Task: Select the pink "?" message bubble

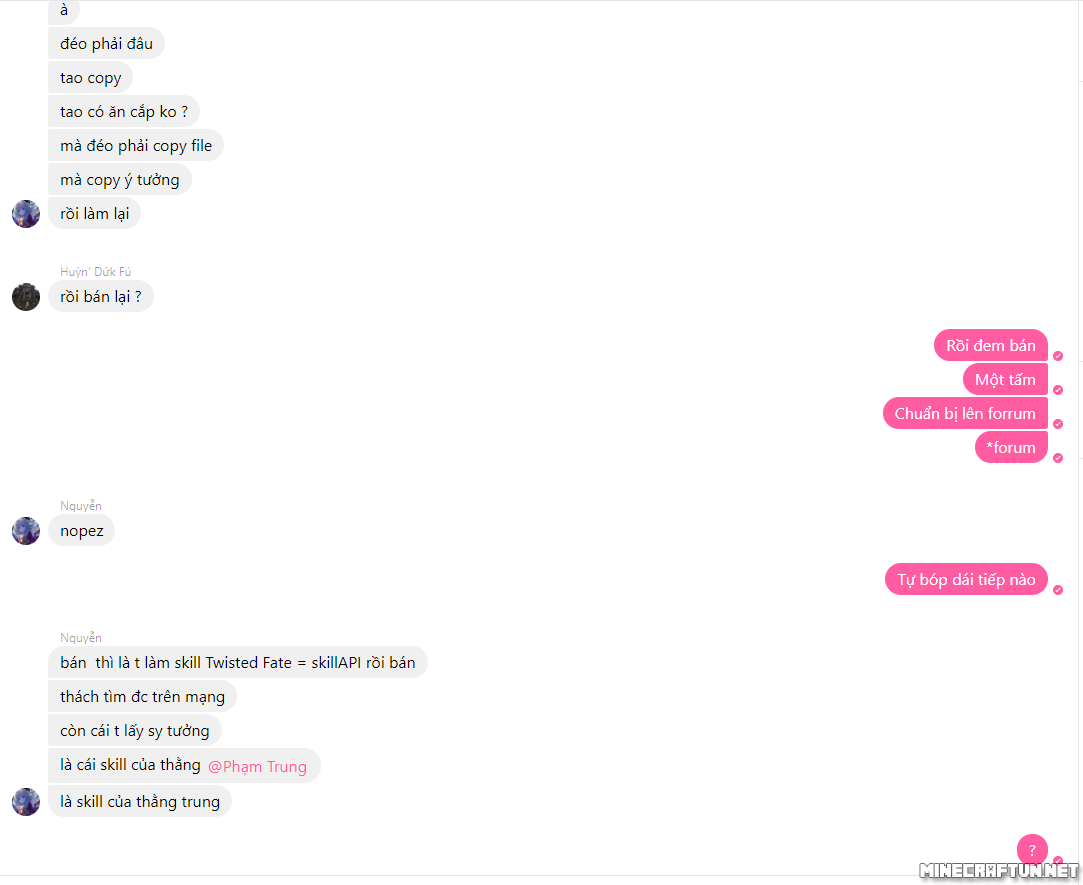Action: (x=1032, y=850)
